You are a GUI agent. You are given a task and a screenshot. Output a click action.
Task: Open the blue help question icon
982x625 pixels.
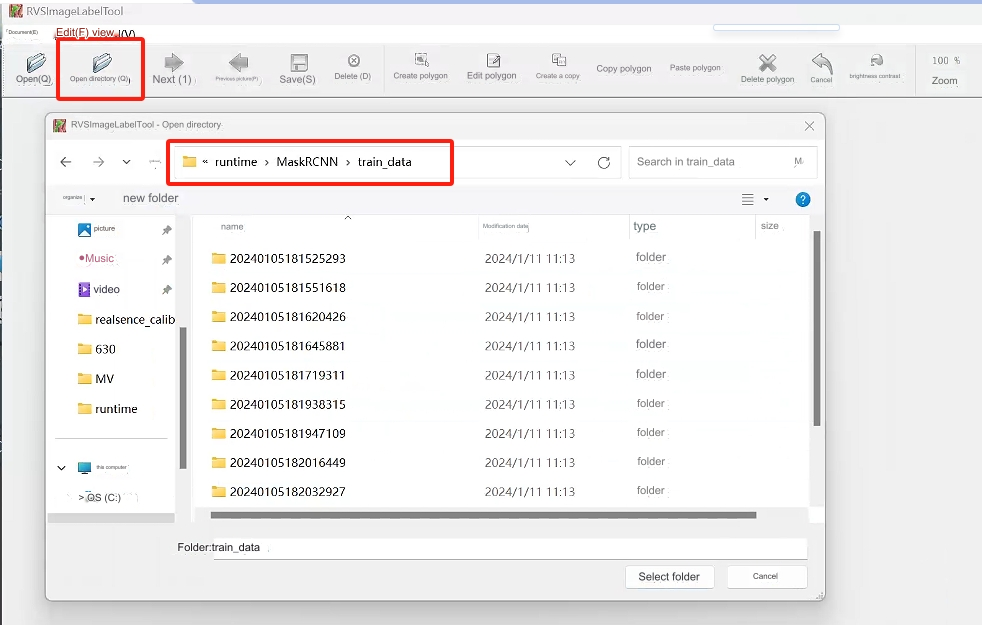point(802,199)
